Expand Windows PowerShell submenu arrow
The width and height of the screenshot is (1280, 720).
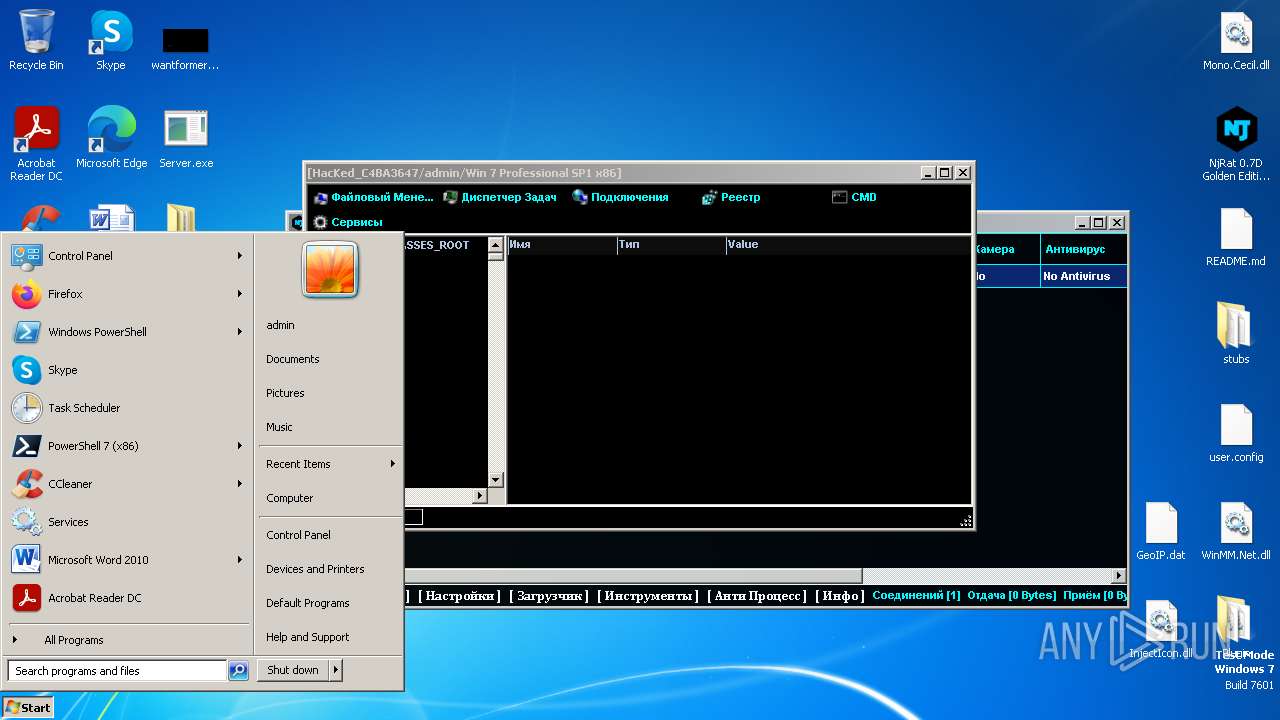pyautogui.click(x=240, y=332)
